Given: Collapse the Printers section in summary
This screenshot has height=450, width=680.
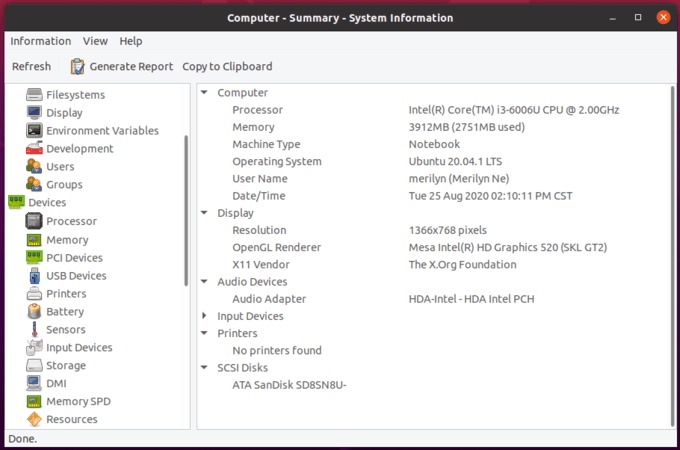Looking at the screenshot, I should 204,333.
